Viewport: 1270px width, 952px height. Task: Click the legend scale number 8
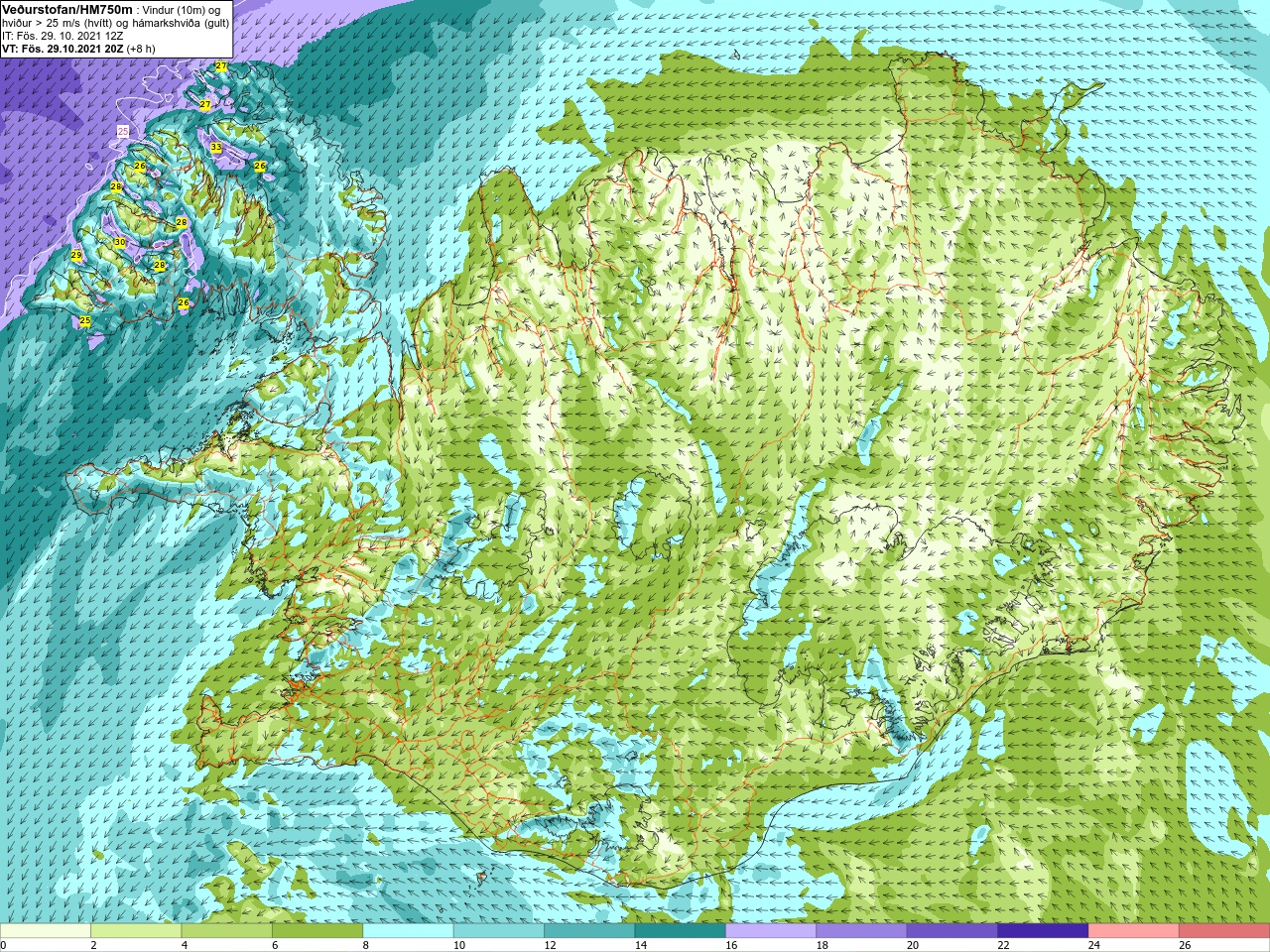click(x=365, y=945)
